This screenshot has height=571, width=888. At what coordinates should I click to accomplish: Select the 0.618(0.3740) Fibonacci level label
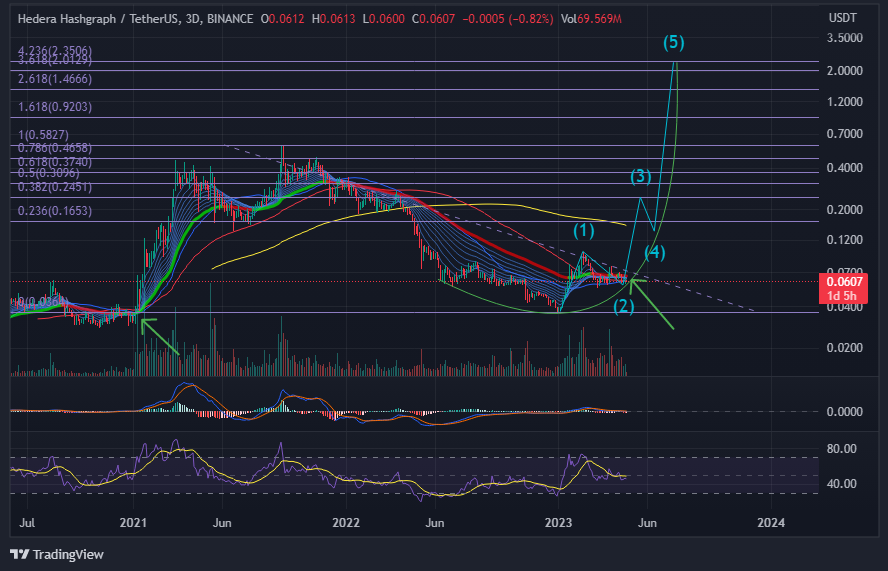click(x=55, y=162)
